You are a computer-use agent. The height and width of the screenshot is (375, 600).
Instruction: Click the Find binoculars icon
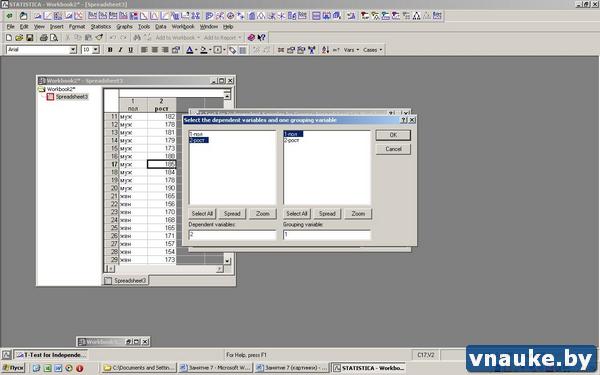tap(137, 38)
